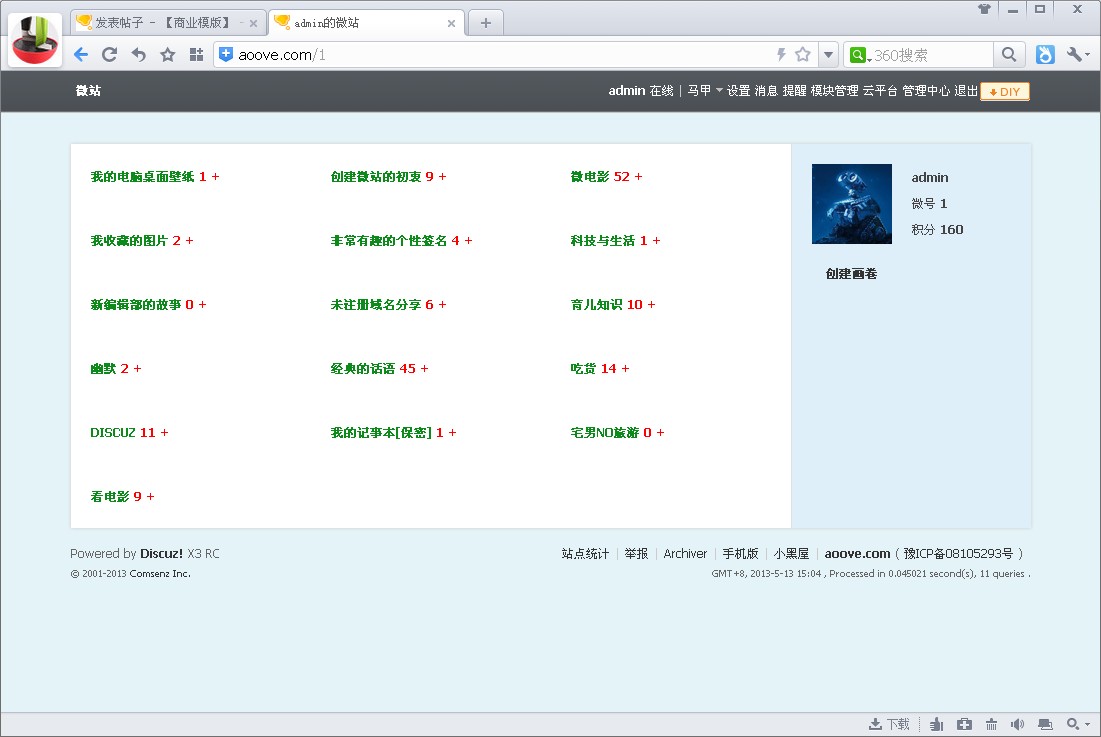The image size is (1101, 737).
Task: Close the admin的微站 tab
Action: [x=451, y=24]
